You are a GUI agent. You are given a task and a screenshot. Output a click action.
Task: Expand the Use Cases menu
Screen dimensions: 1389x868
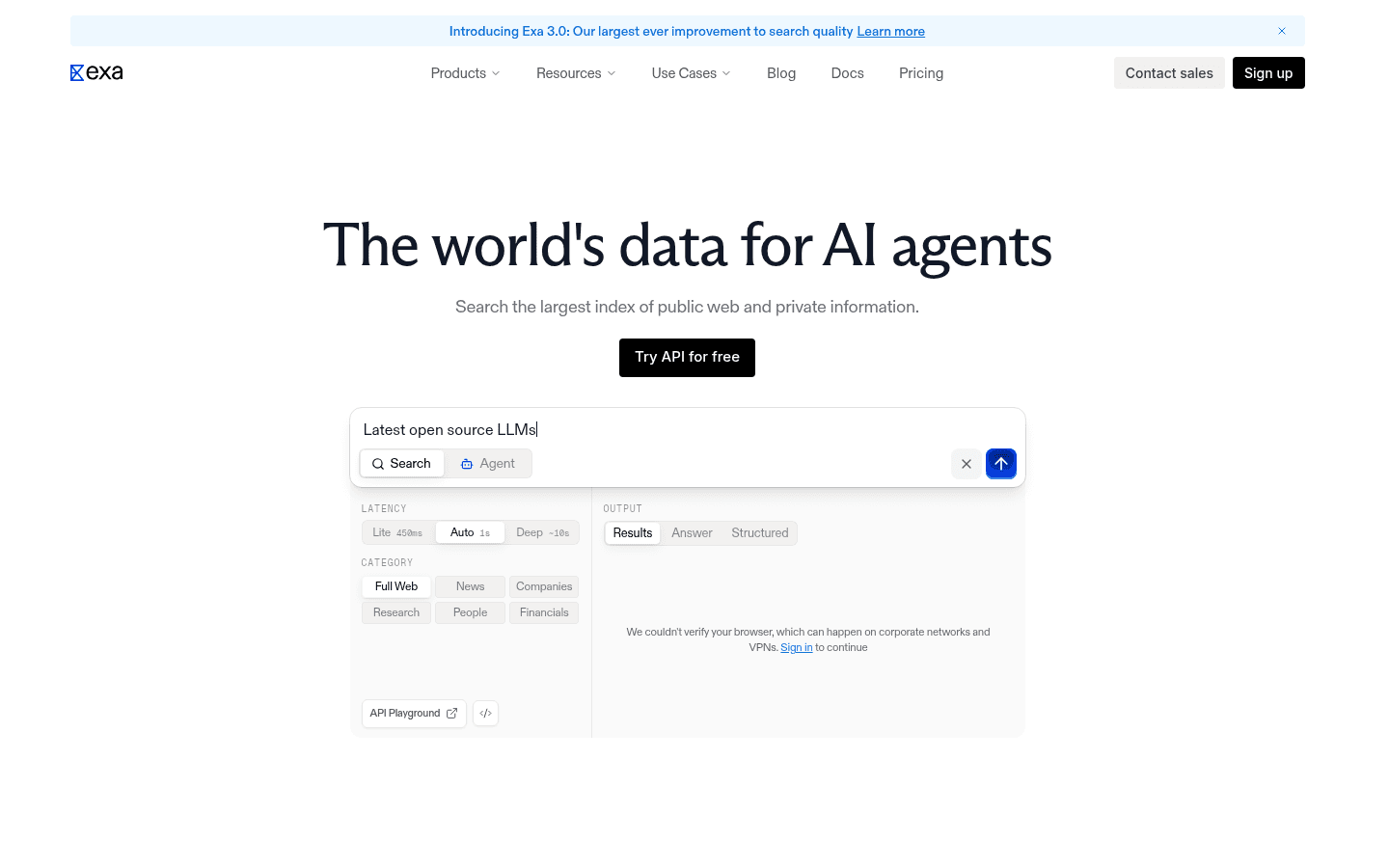692,73
